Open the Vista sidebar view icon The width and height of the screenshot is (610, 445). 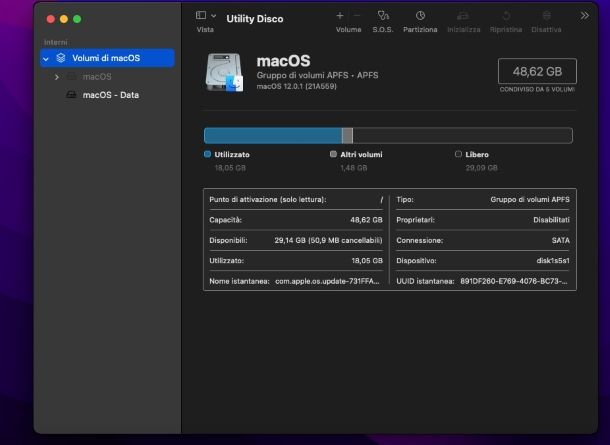pos(201,16)
